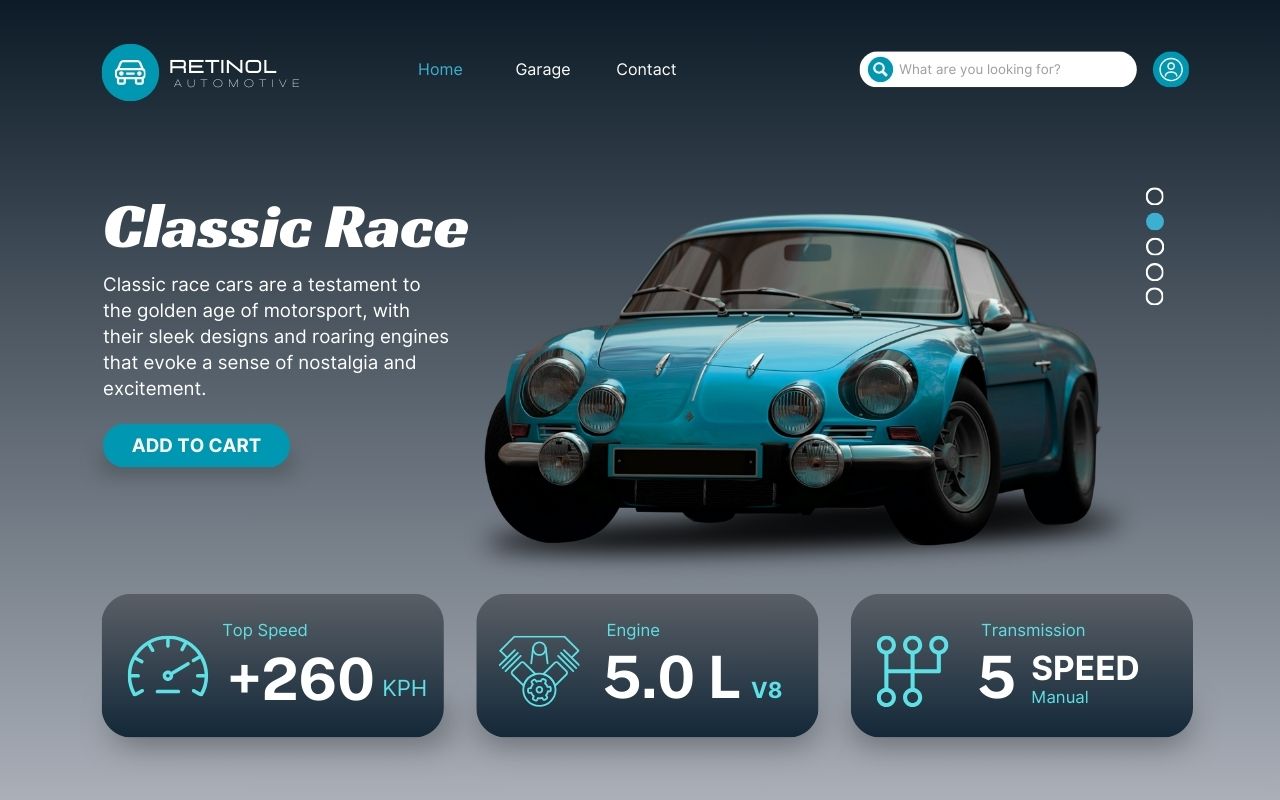Image resolution: width=1280 pixels, height=800 pixels.
Task: Open the Contact menu item
Action: pos(646,69)
